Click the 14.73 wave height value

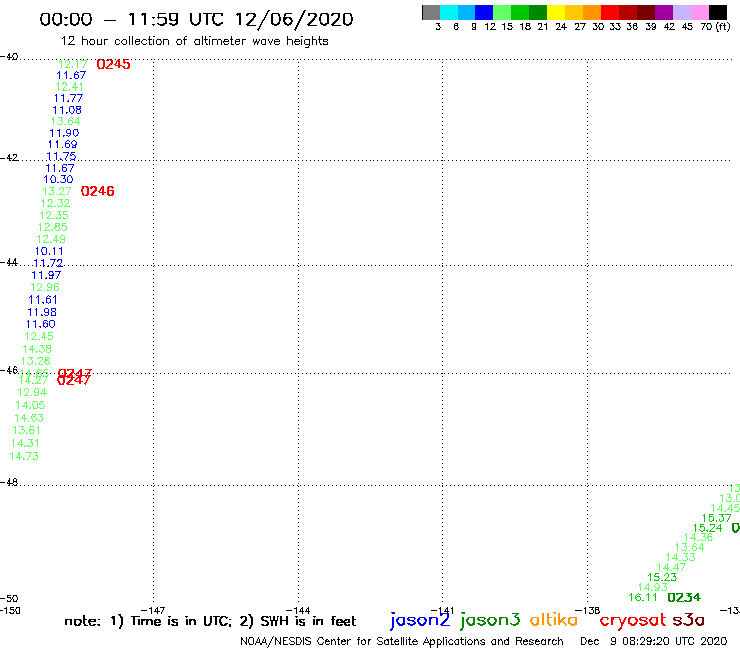[24, 456]
